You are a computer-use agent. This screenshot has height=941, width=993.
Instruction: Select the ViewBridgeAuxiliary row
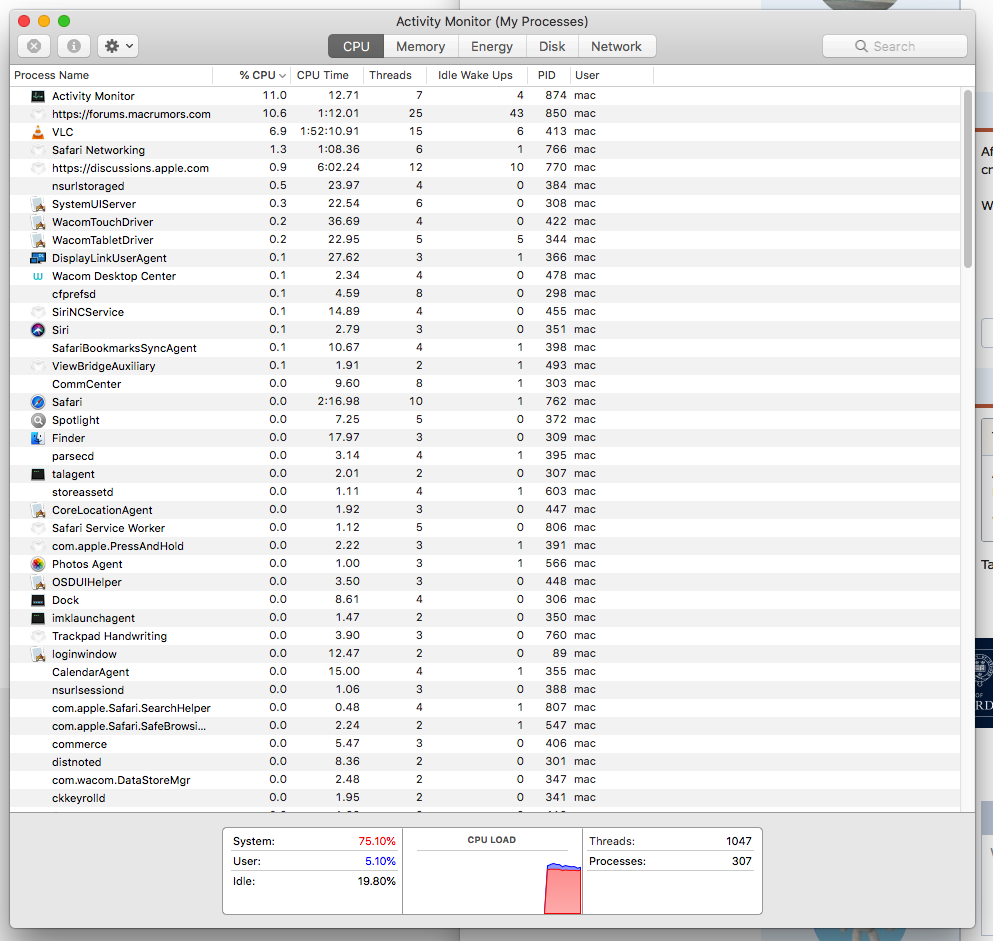[x=485, y=366]
